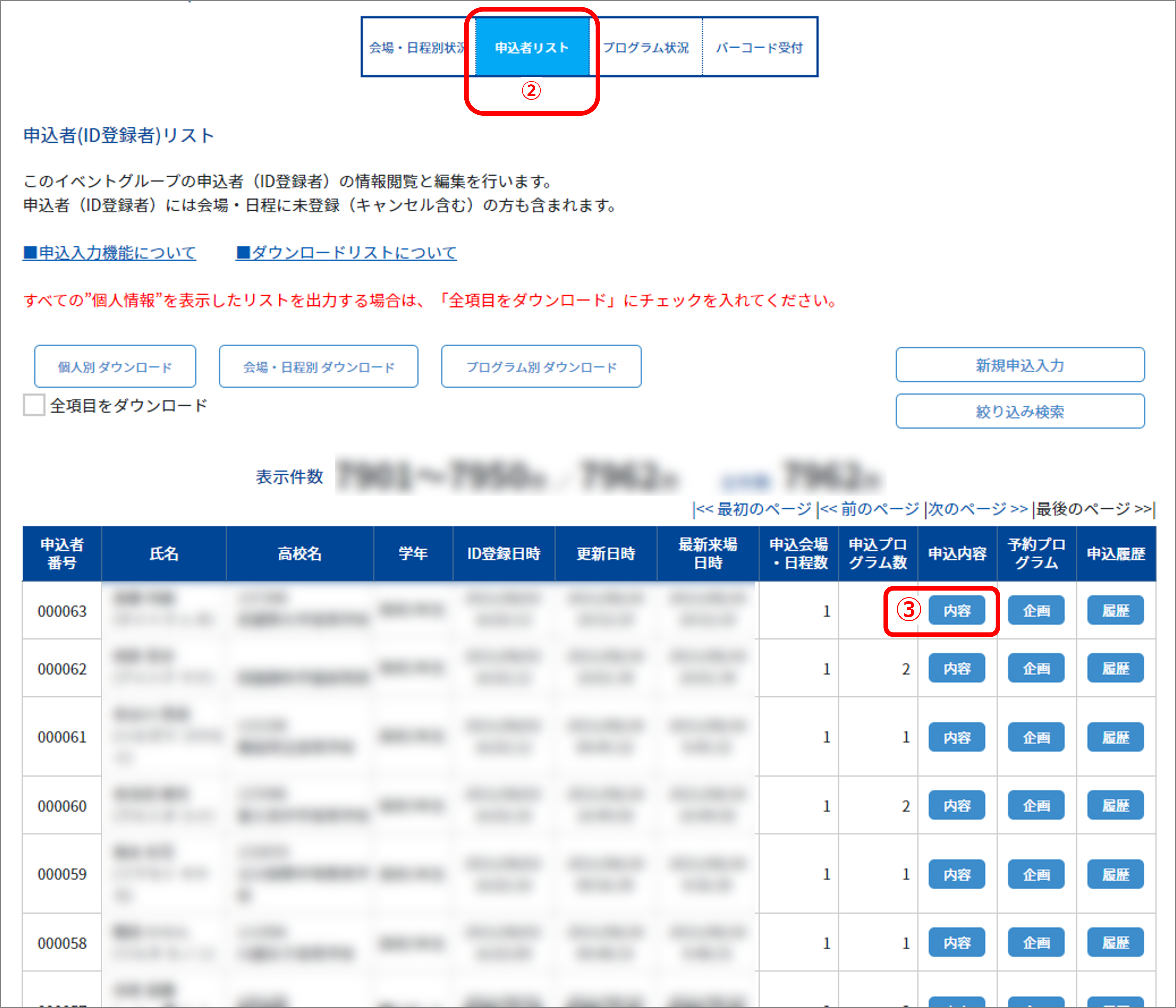
Task: View 履歴 for applicant 000063
Action: [x=1116, y=611]
